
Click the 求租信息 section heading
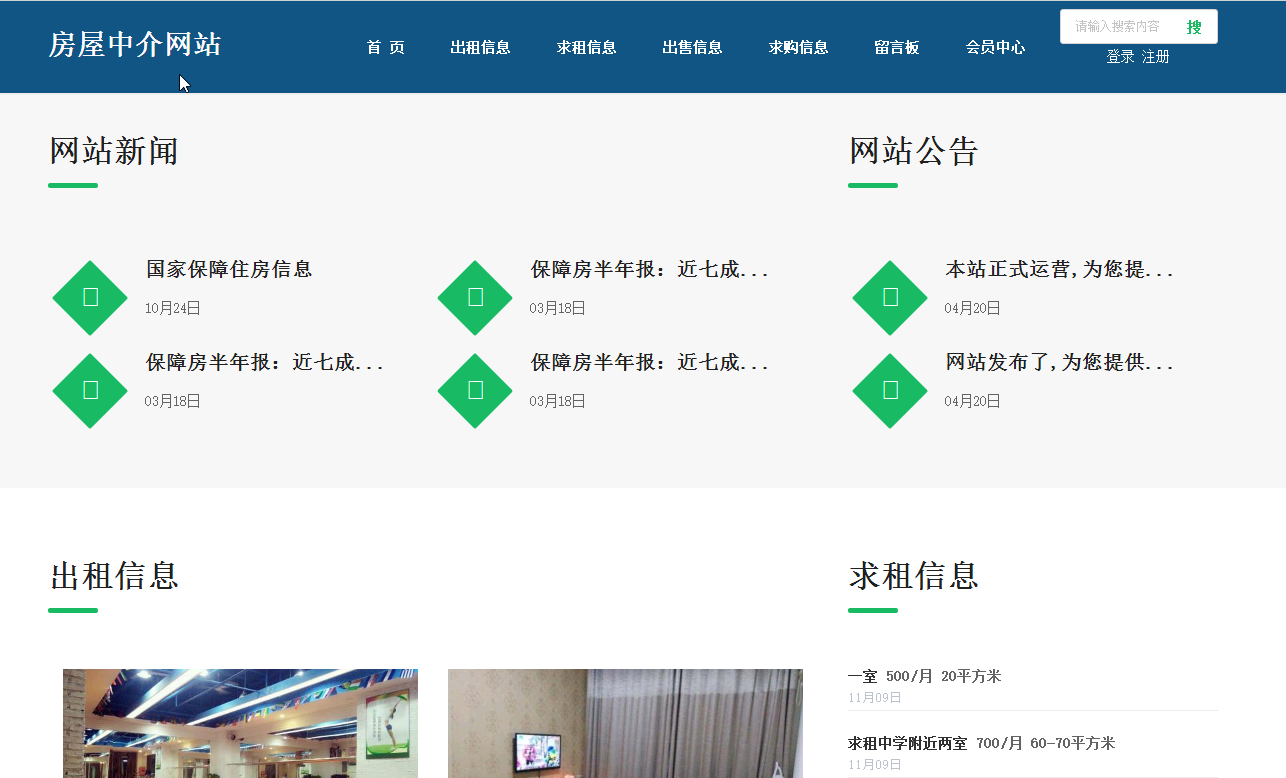[x=913, y=576]
